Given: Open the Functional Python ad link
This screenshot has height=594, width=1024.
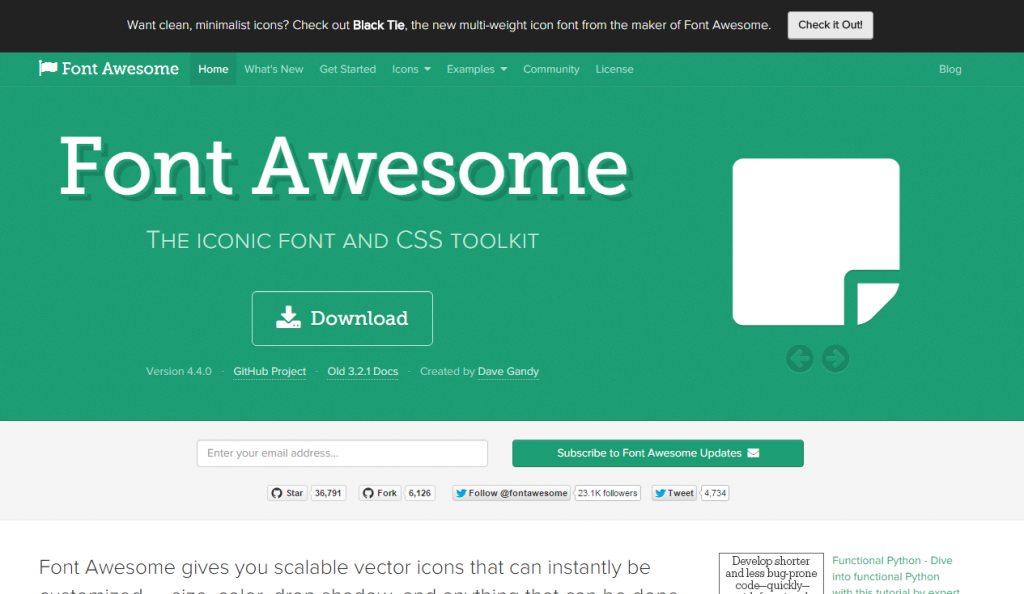Looking at the screenshot, I should (895, 576).
